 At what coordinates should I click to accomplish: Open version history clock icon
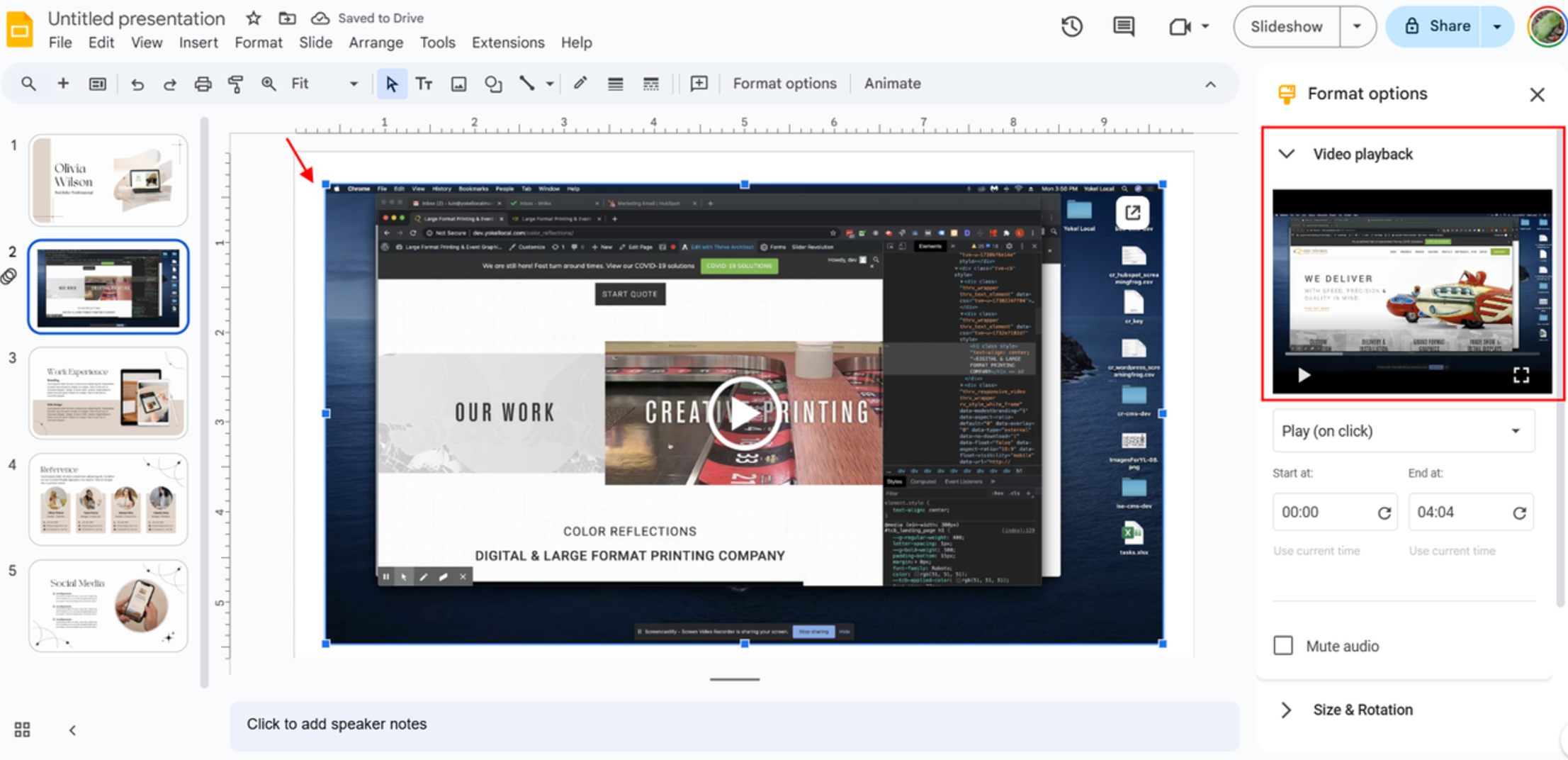pos(1071,27)
